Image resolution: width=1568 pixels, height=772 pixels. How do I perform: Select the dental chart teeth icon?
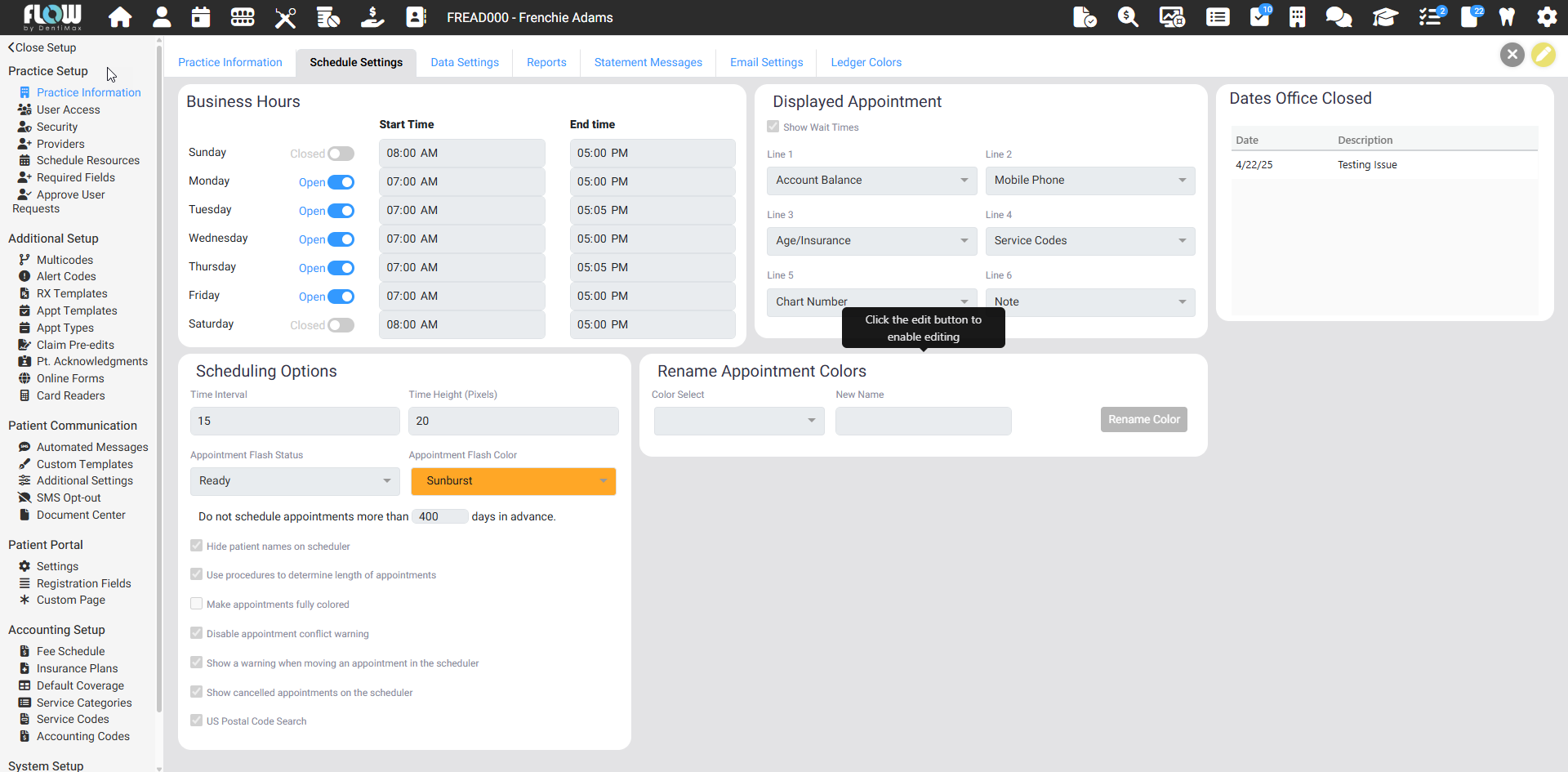click(x=243, y=17)
